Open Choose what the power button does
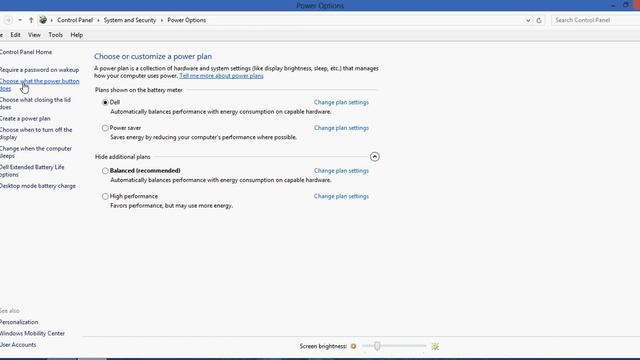This screenshot has width=640, height=360. coord(40,84)
